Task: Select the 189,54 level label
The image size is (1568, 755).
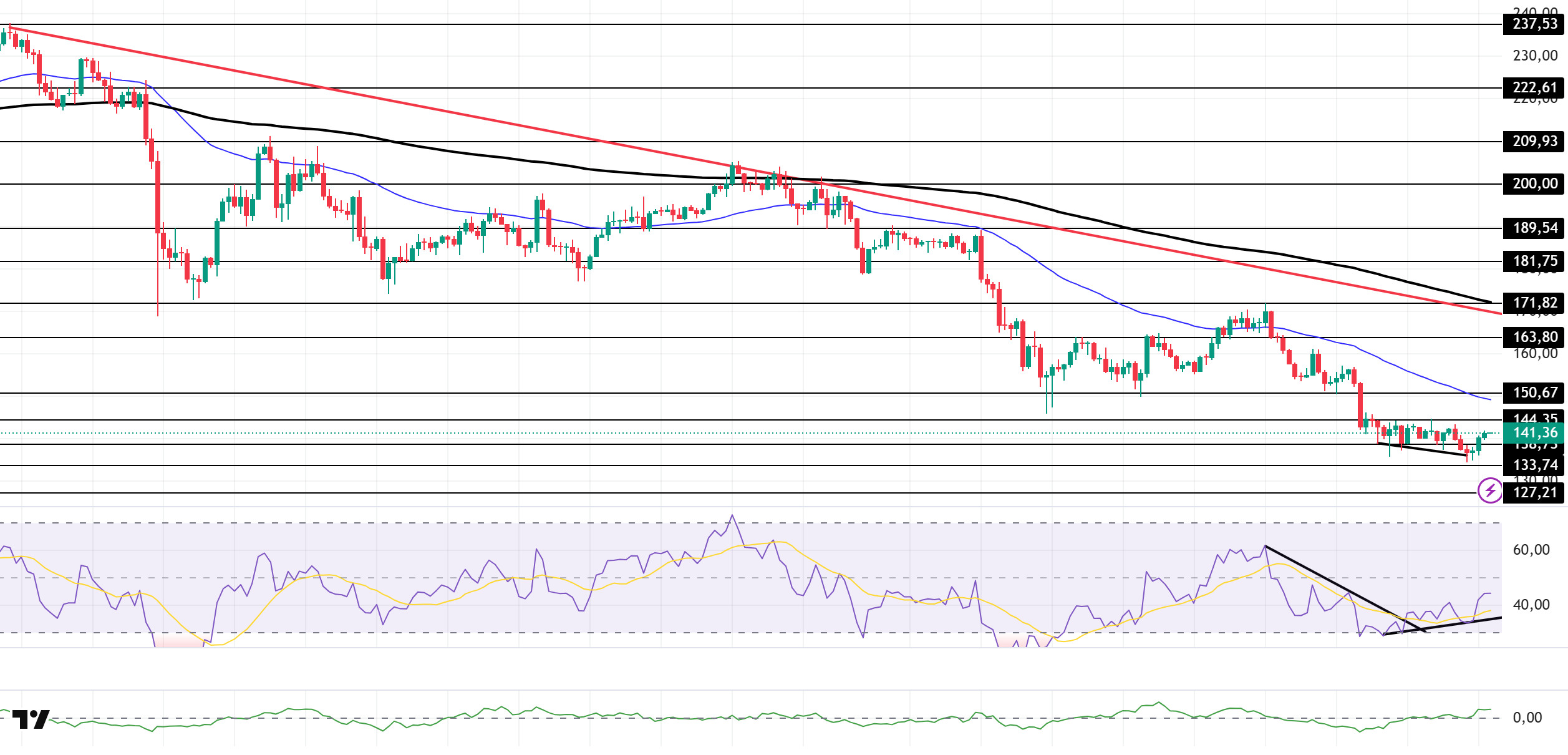Action: click(1534, 228)
